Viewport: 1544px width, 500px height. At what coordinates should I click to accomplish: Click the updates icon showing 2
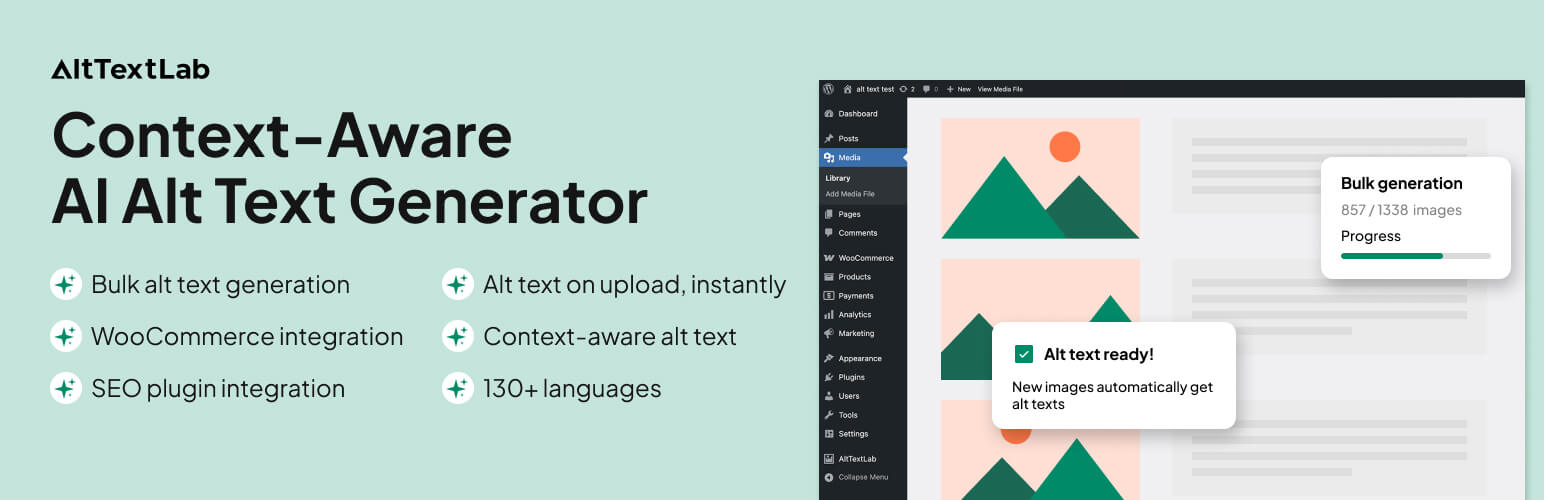tap(904, 89)
